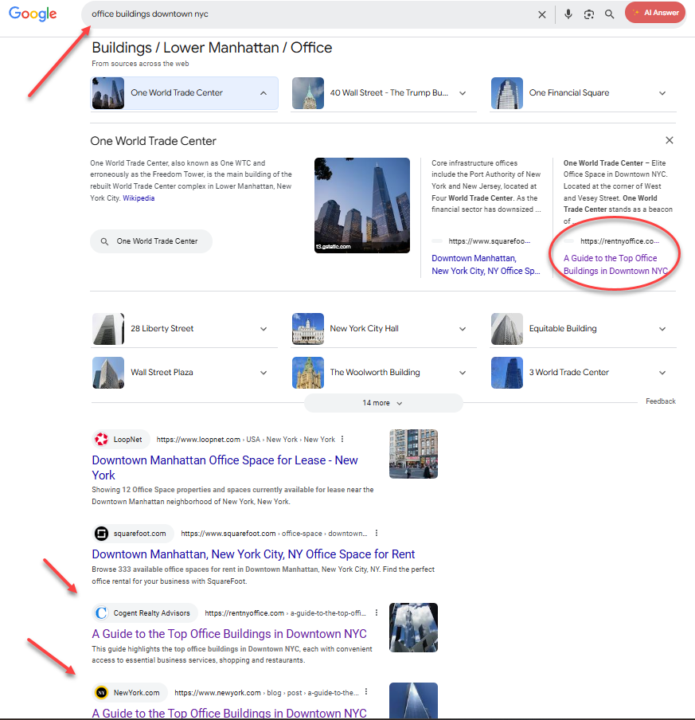Collapse the One World Trade Center card
Screen dimensions: 695x720
pyautogui.click(x=263, y=93)
